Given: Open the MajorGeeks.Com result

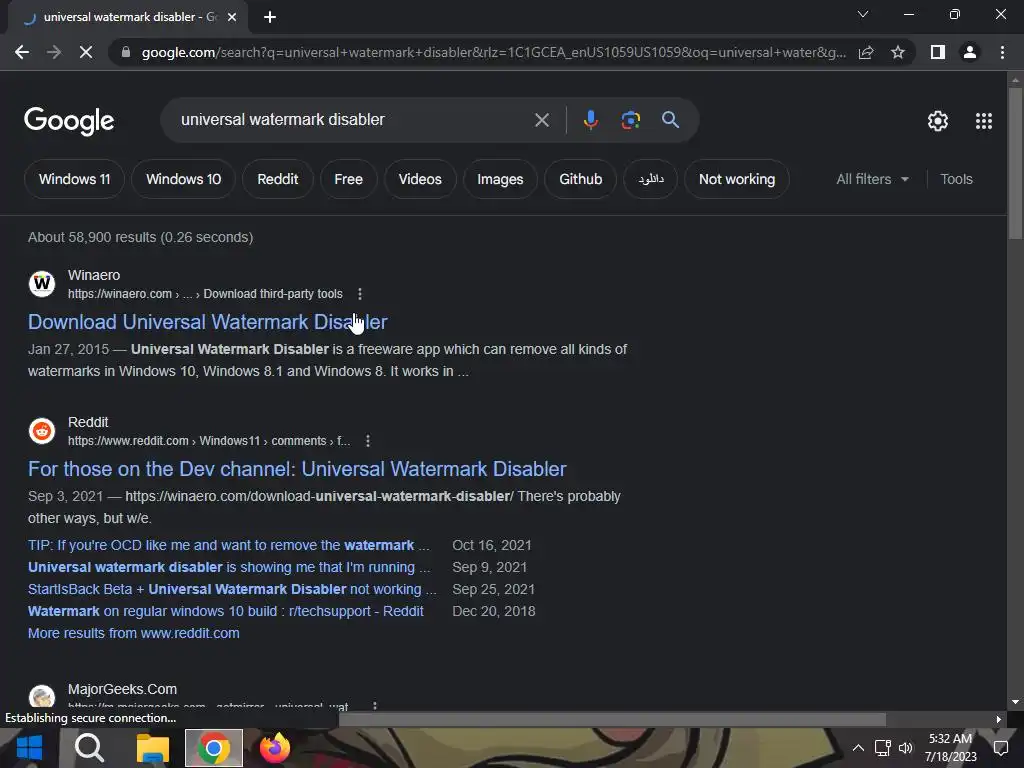Looking at the screenshot, I should (122, 690).
